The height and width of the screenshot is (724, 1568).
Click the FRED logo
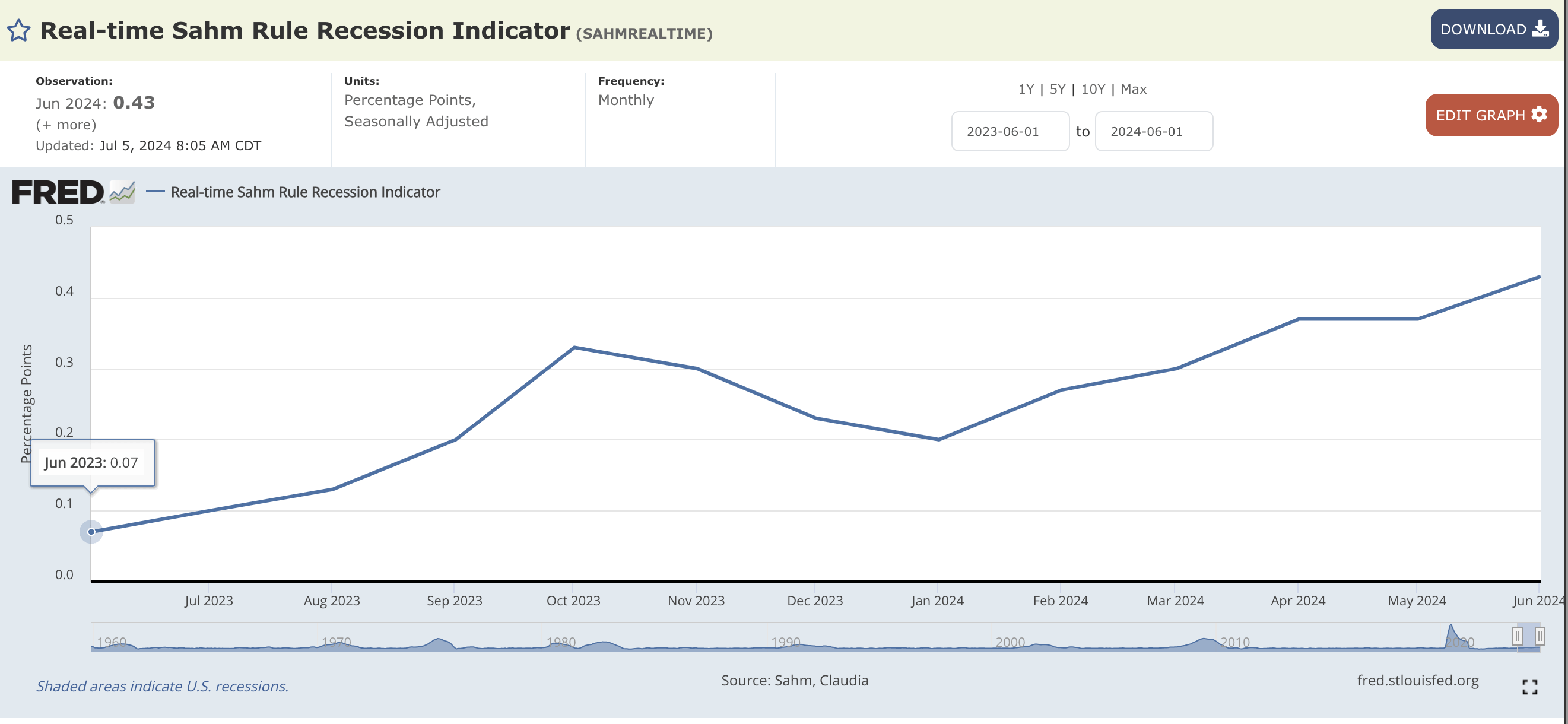pos(58,192)
